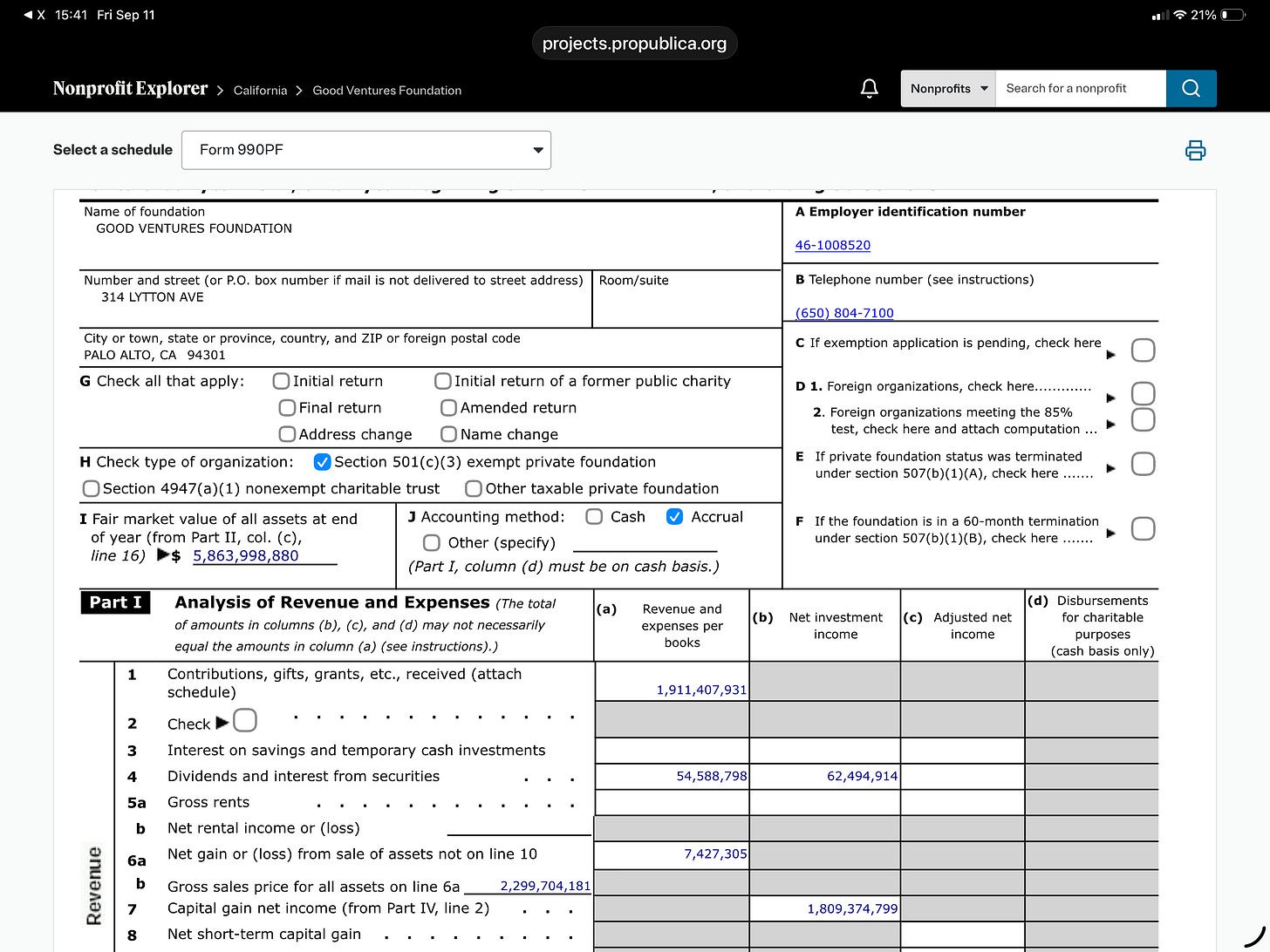Tap the Wi-Fi status icon

(x=1180, y=15)
